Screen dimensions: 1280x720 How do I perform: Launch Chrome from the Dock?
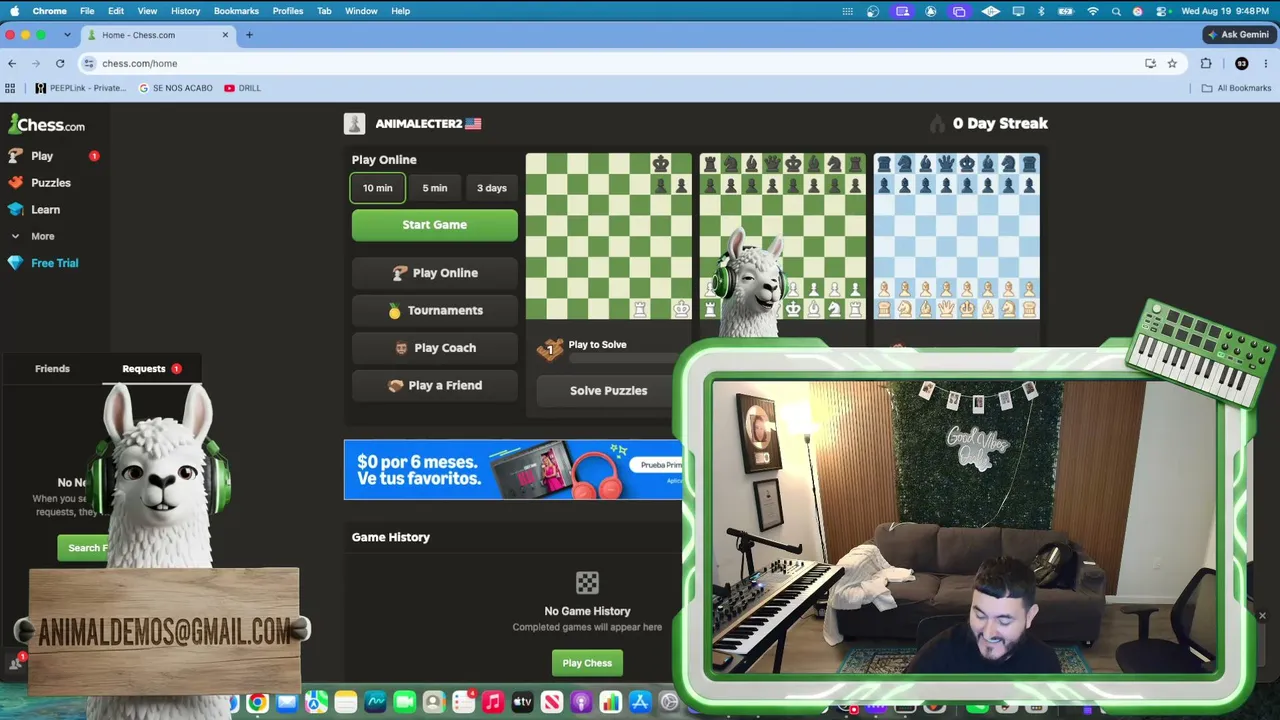point(258,703)
